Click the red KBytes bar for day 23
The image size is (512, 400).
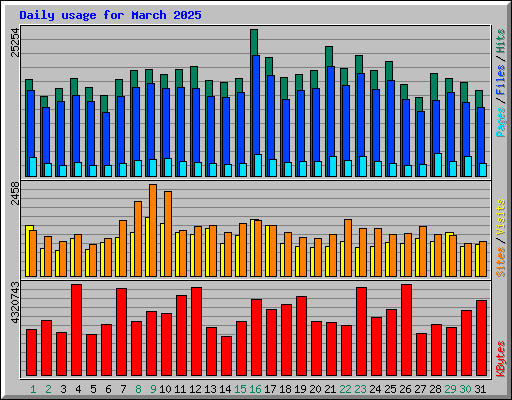[x=361, y=332]
